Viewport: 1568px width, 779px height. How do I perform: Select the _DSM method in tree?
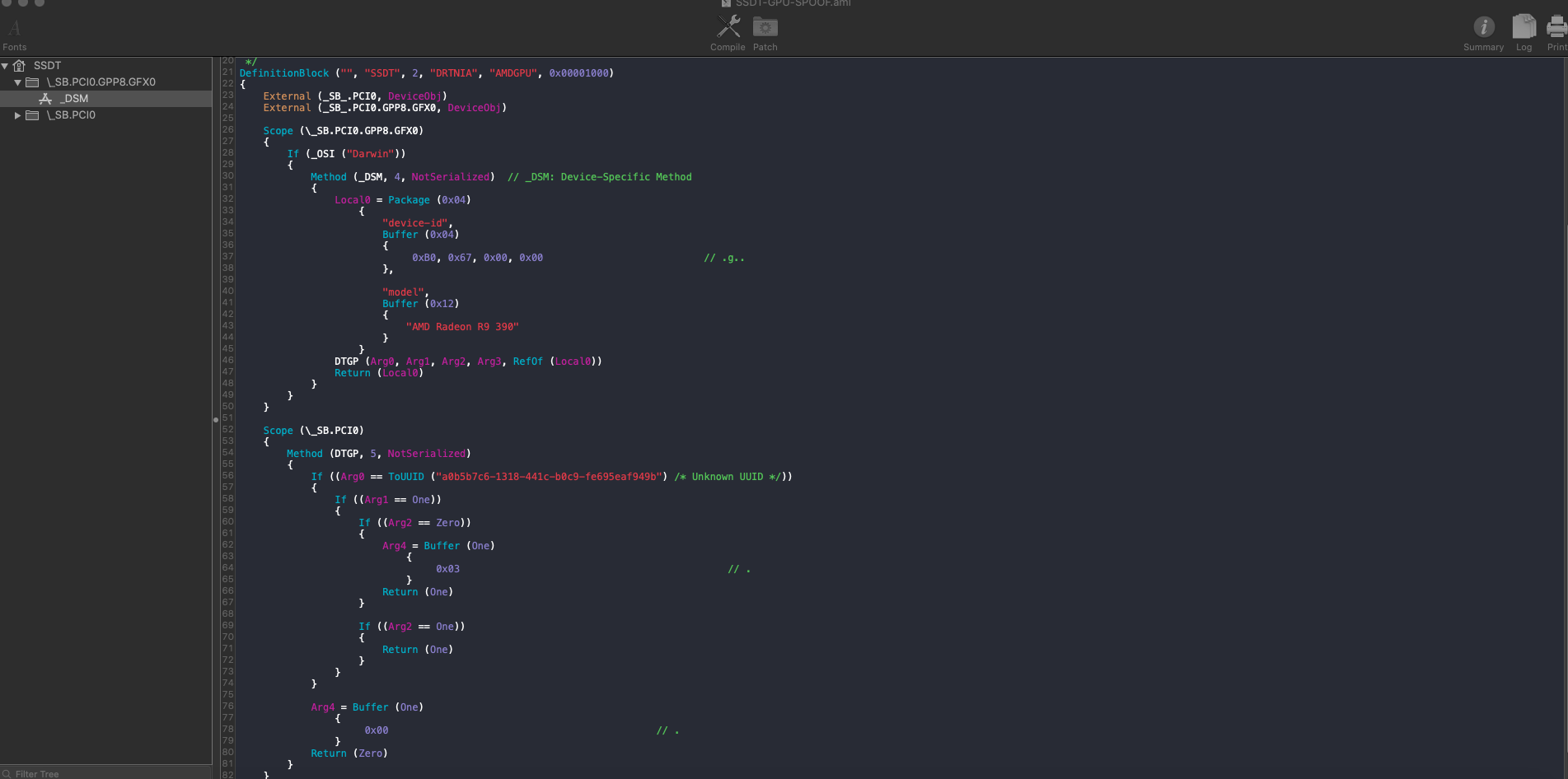pos(76,99)
